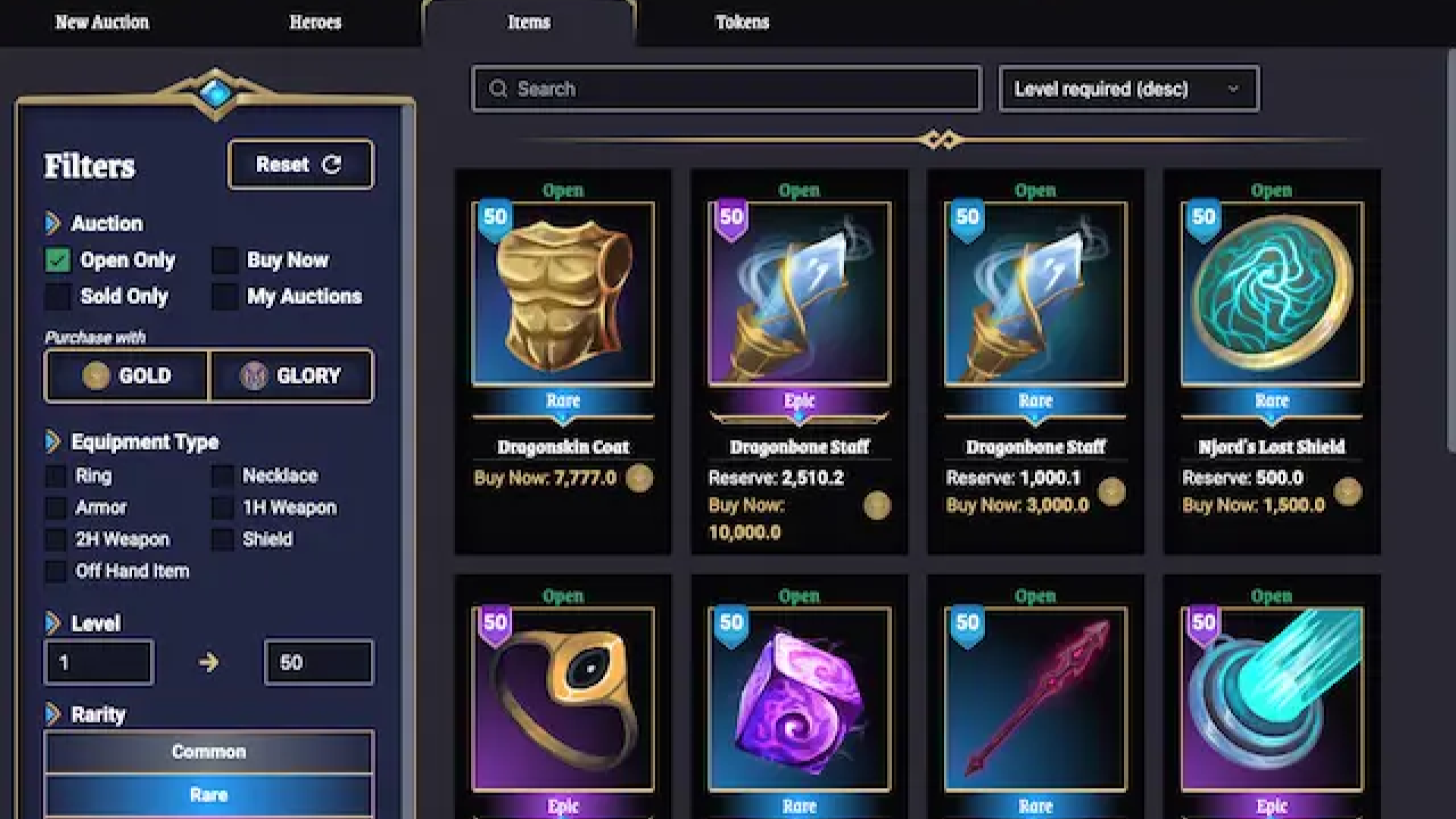Check the Necklace equipment type box
Screen dimensions: 1456x819
(x=222, y=476)
